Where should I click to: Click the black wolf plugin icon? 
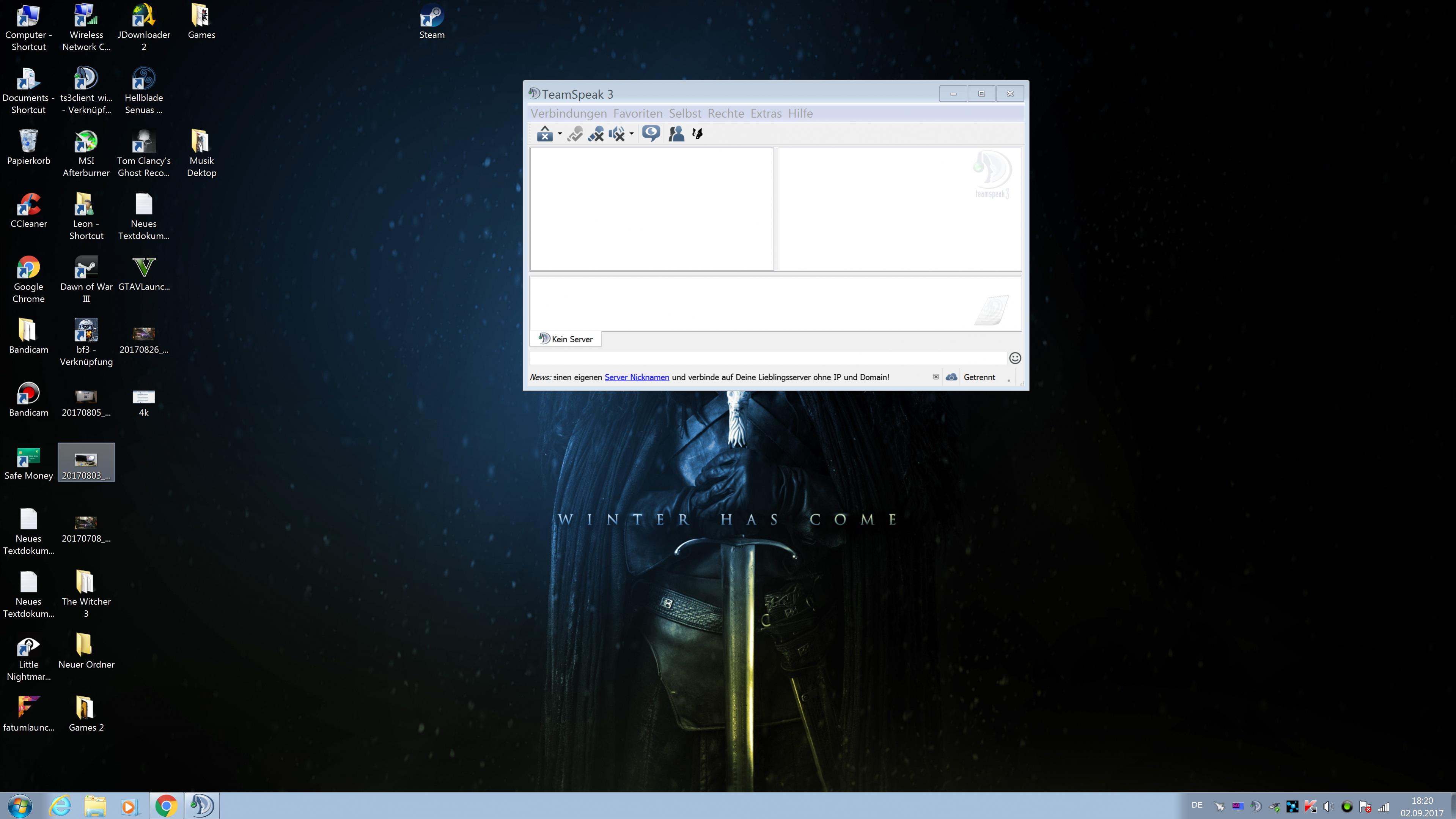[698, 134]
